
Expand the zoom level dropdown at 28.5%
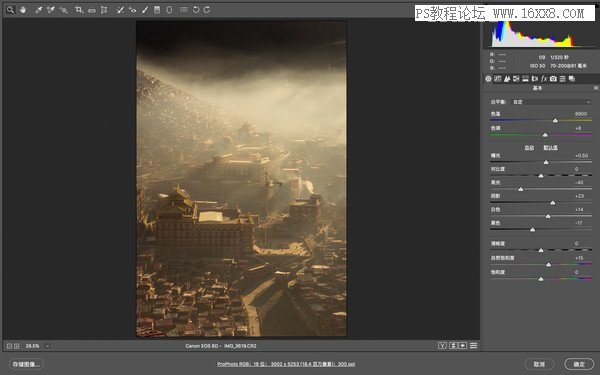pos(47,346)
